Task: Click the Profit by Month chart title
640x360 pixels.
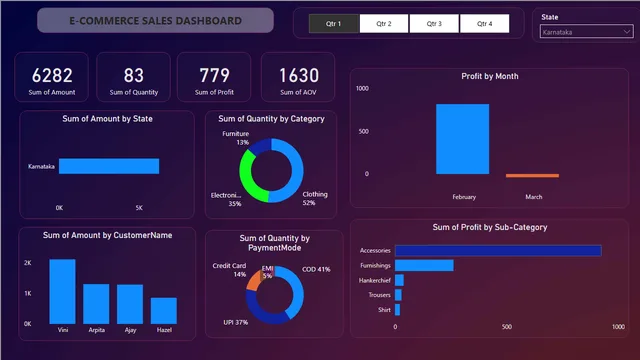Action: [x=490, y=76]
